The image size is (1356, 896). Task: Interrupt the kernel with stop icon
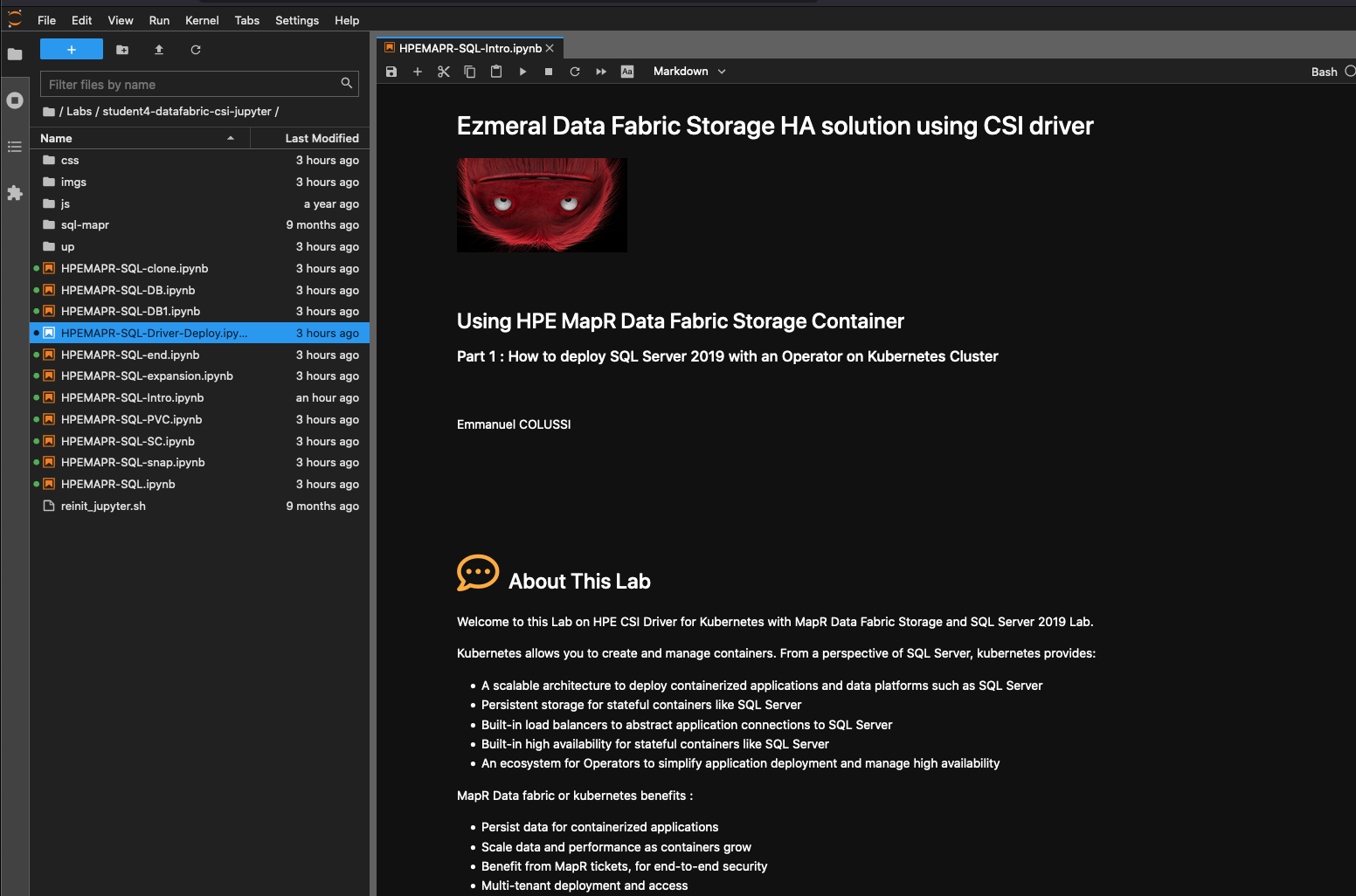(x=549, y=72)
